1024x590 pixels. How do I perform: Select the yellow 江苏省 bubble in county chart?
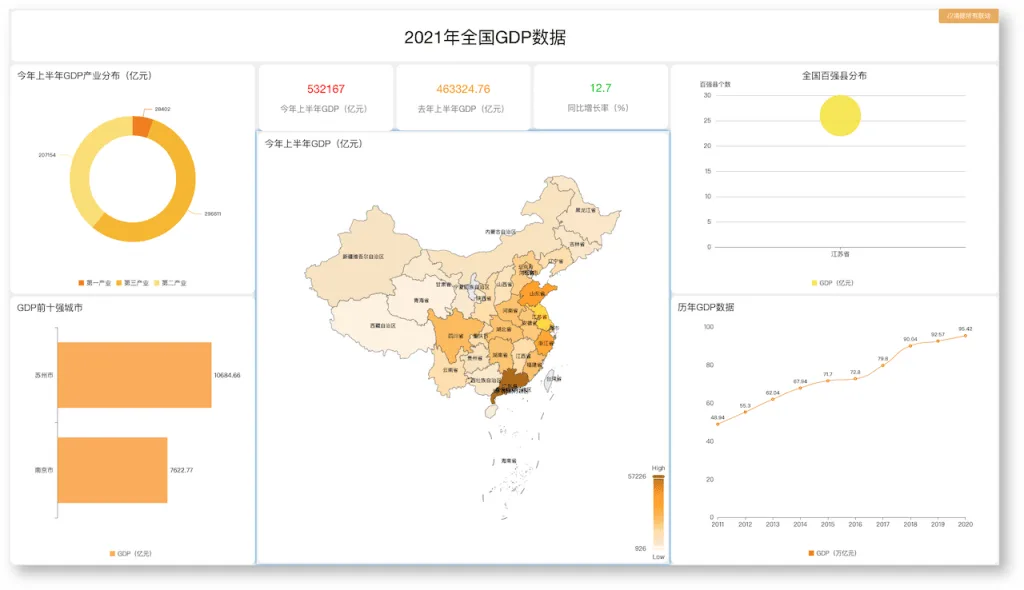[x=840, y=116]
